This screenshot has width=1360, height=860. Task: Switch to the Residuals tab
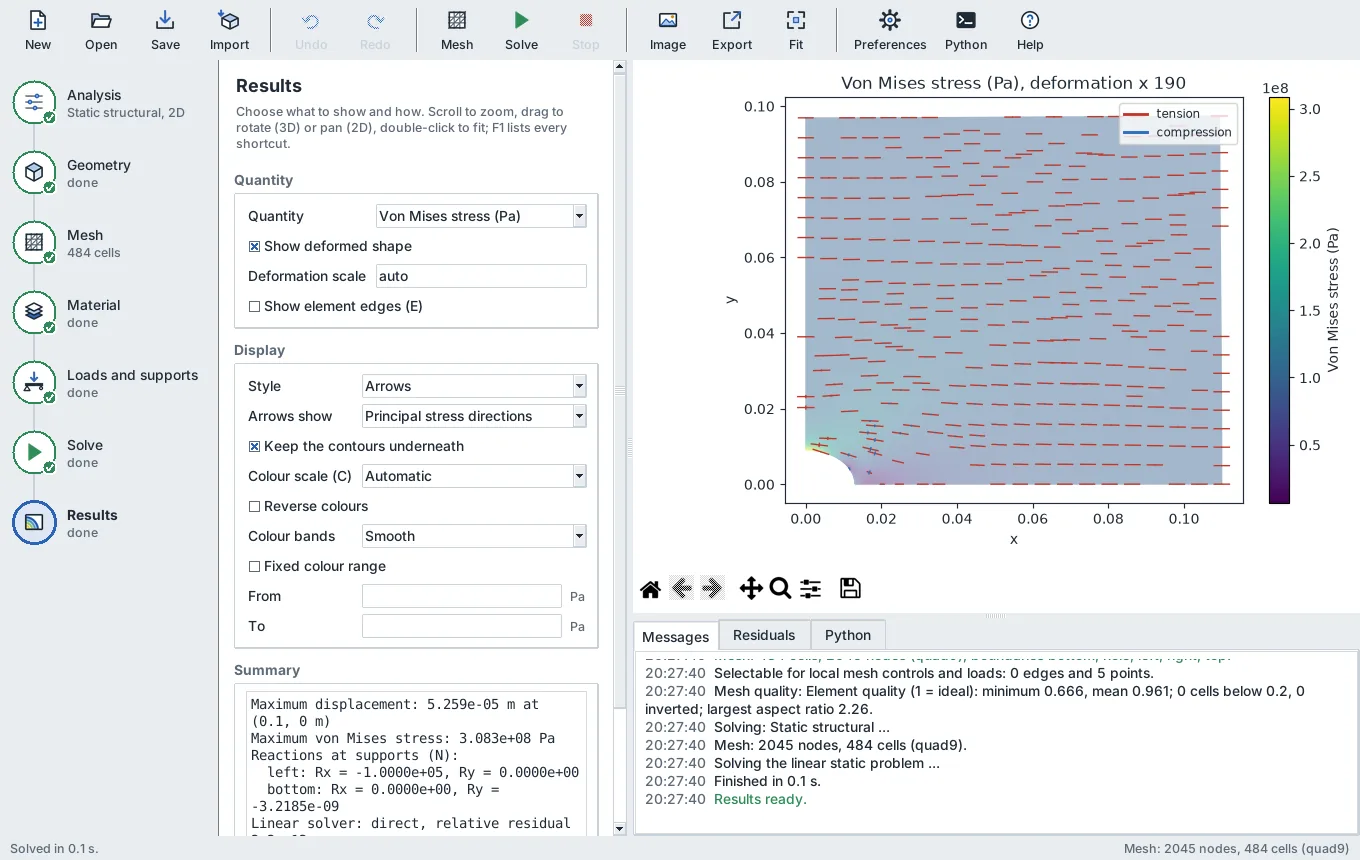[x=764, y=635]
